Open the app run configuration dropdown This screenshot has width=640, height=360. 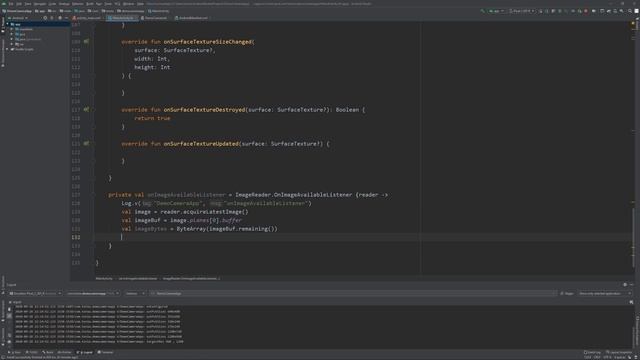(496, 11)
